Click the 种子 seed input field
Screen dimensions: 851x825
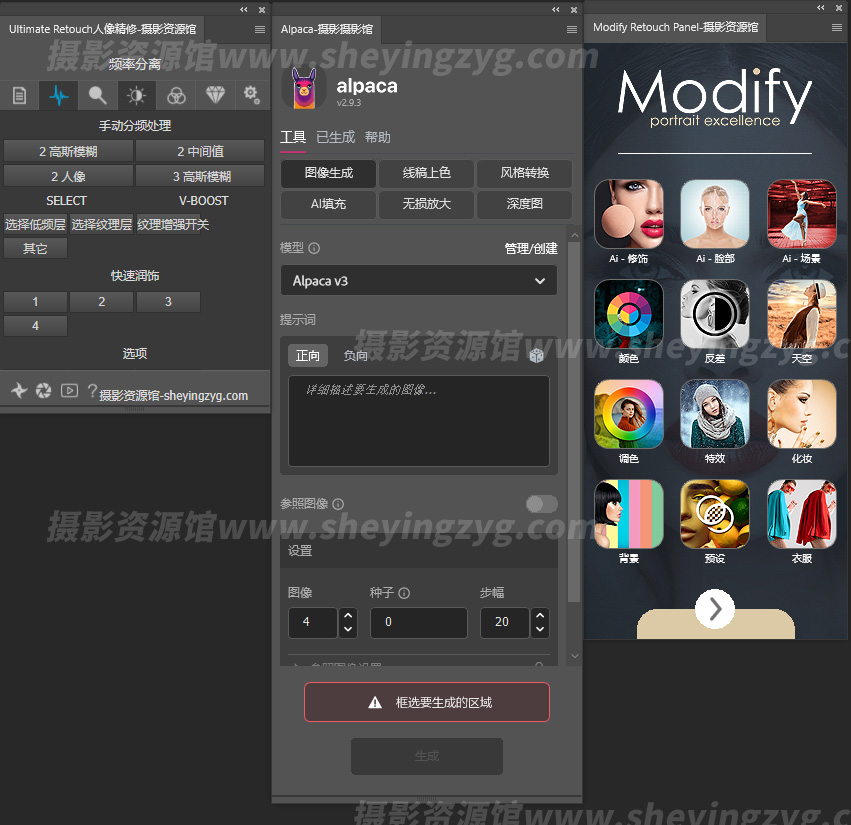418,622
